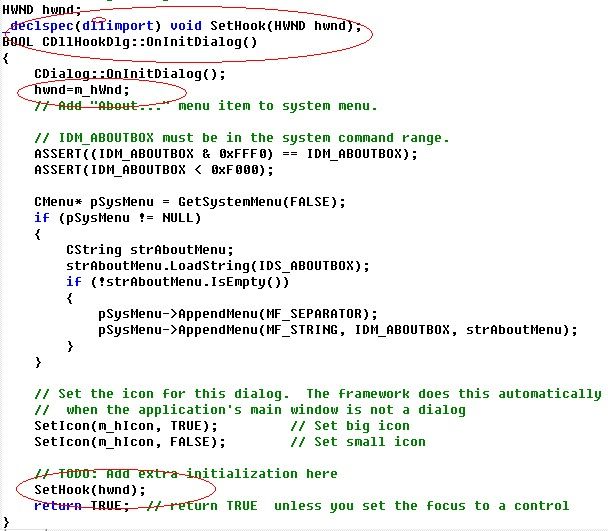This screenshot has width=608, height=531.
Task: Click the return TRUE; statement
Action: pos(81,506)
